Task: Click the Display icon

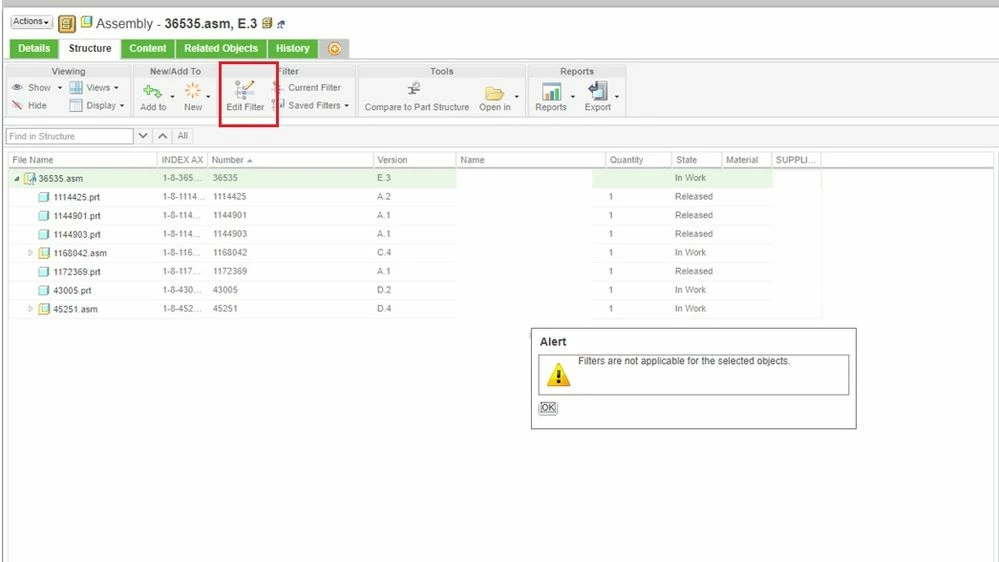Action: click(76, 105)
